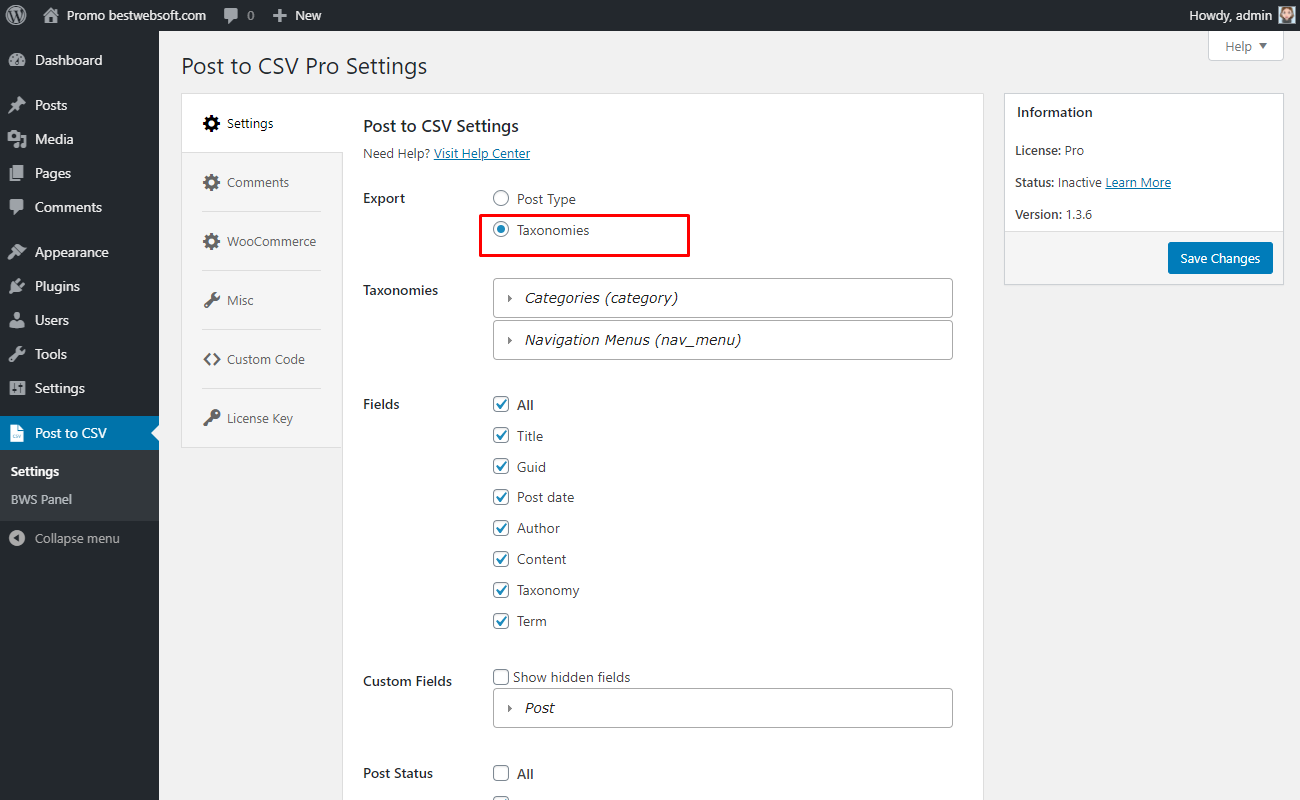This screenshot has width=1300, height=800.
Task: Click the New label in admin bar
Action: pyautogui.click(x=308, y=15)
